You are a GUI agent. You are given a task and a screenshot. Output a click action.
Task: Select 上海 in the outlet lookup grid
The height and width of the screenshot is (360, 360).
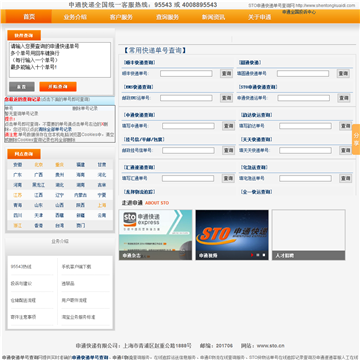102,205
